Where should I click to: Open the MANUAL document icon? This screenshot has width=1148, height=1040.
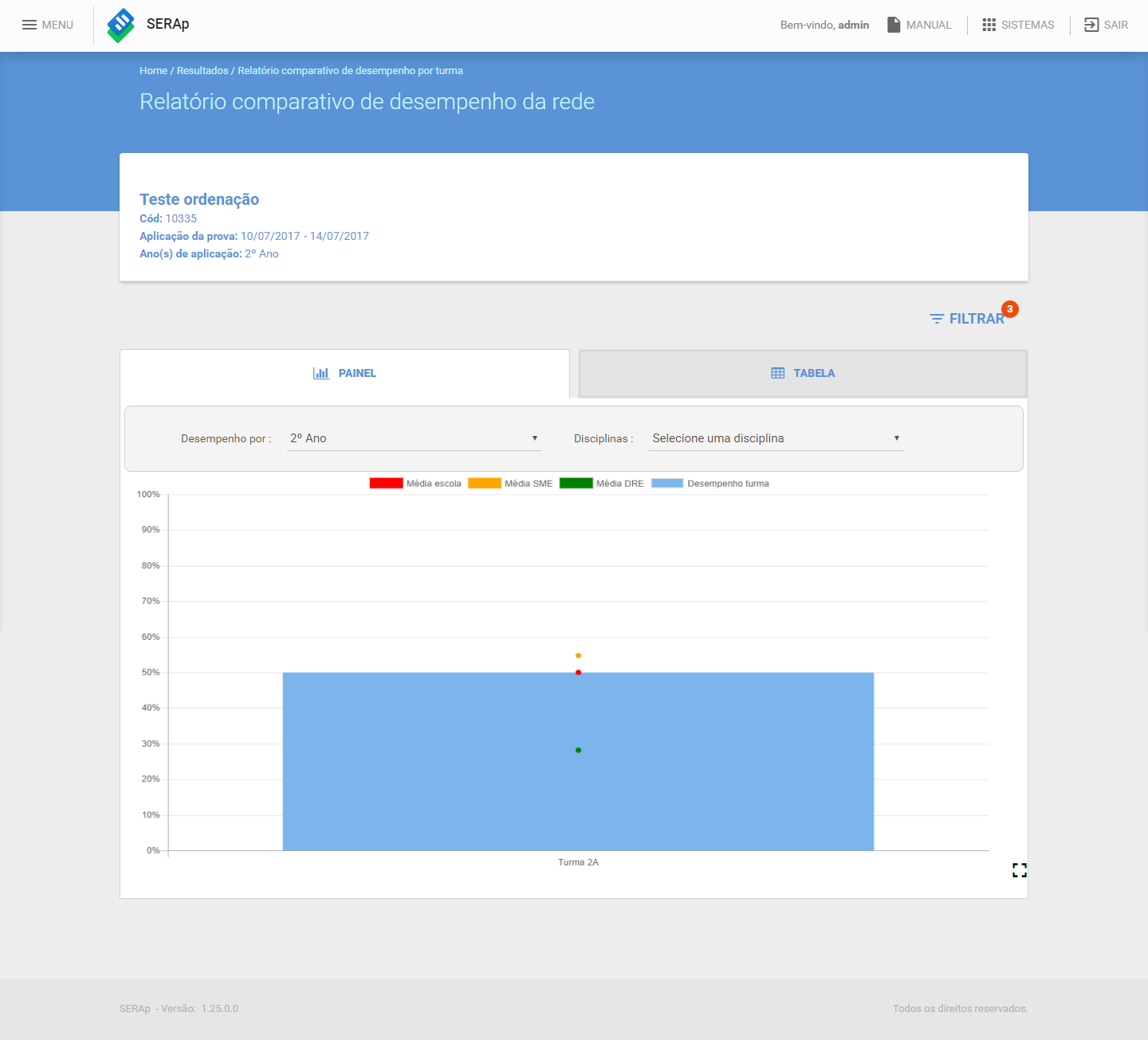[894, 25]
